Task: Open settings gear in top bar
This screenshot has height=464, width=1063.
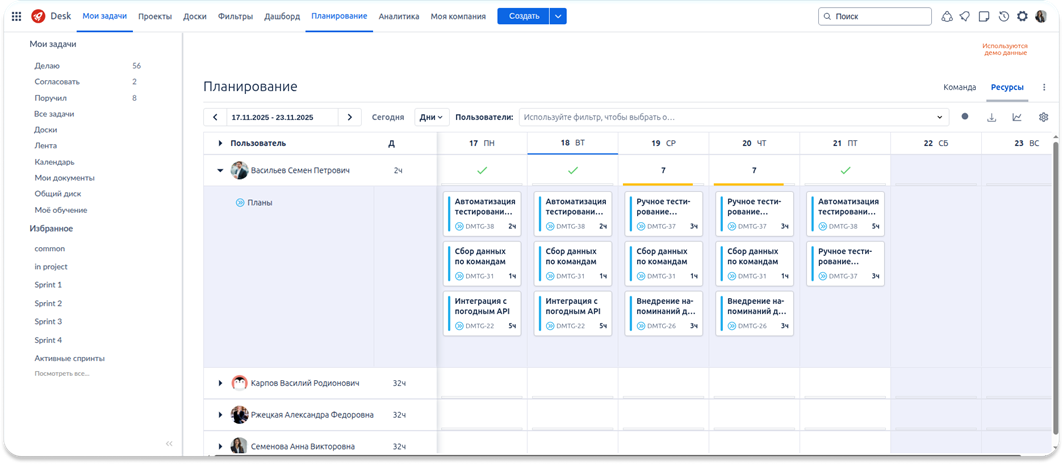Action: point(1022,16)
